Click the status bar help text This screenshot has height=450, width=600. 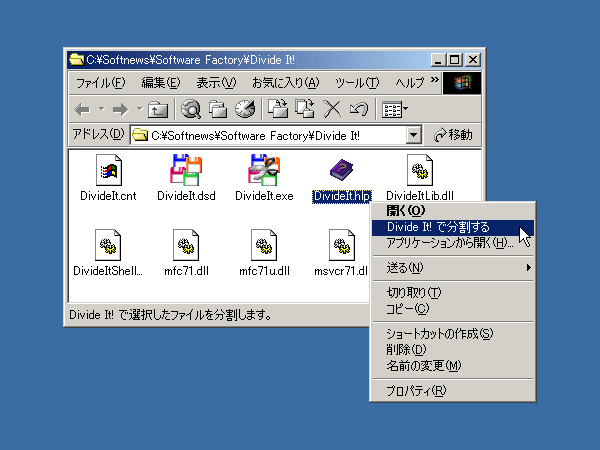point(170,315)
